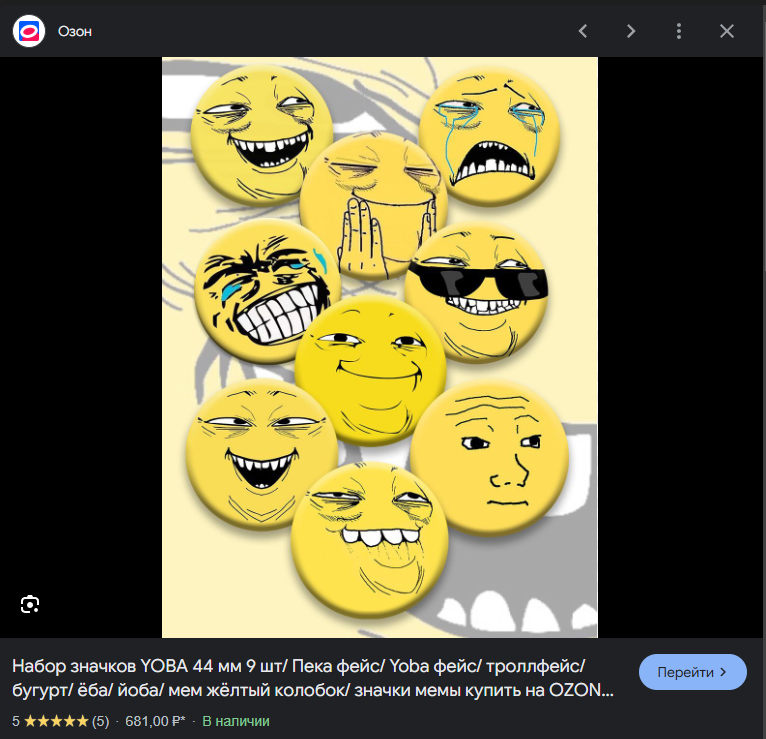Close the image preview panel
This screenshot has width=766, height=739.
point(726,31)
